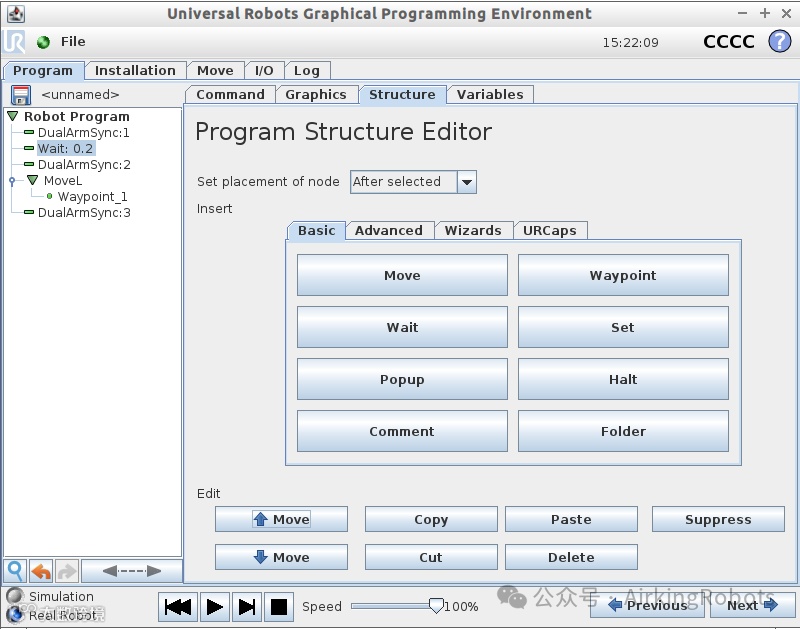This screenshot has height=629, width=800.
Task: Insert a Wait node
Action: (402, 328)
